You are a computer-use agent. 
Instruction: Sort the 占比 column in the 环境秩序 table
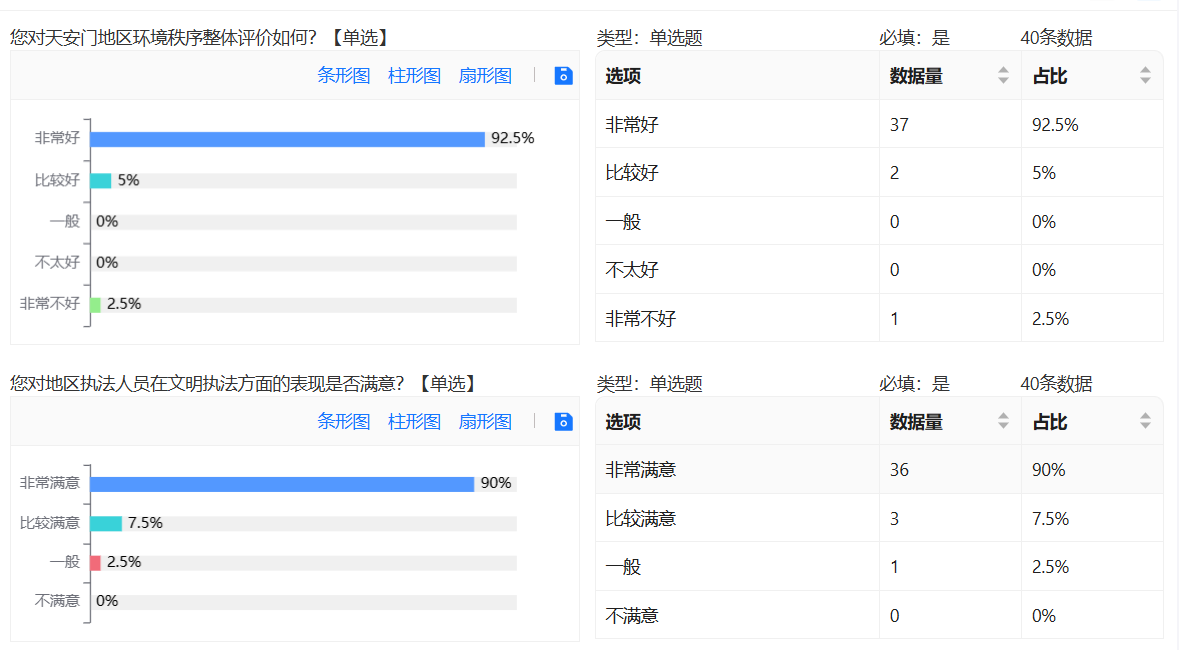(x=1145, y=76)
